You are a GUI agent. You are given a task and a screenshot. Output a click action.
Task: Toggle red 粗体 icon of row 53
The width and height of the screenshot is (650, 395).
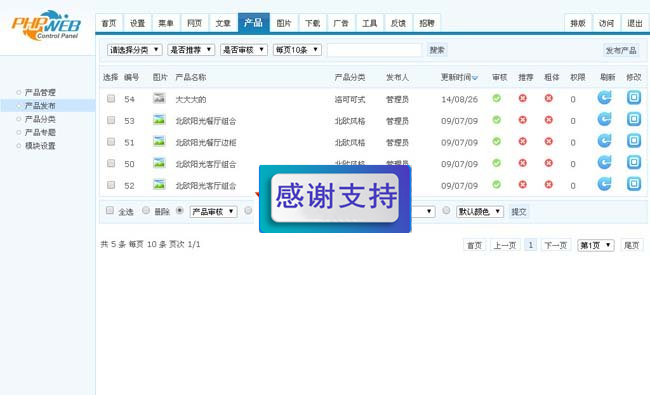[549, 120]
